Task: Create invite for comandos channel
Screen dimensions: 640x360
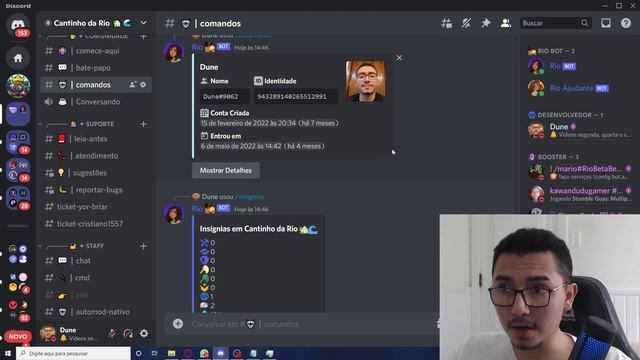Action: coord(132,85)
